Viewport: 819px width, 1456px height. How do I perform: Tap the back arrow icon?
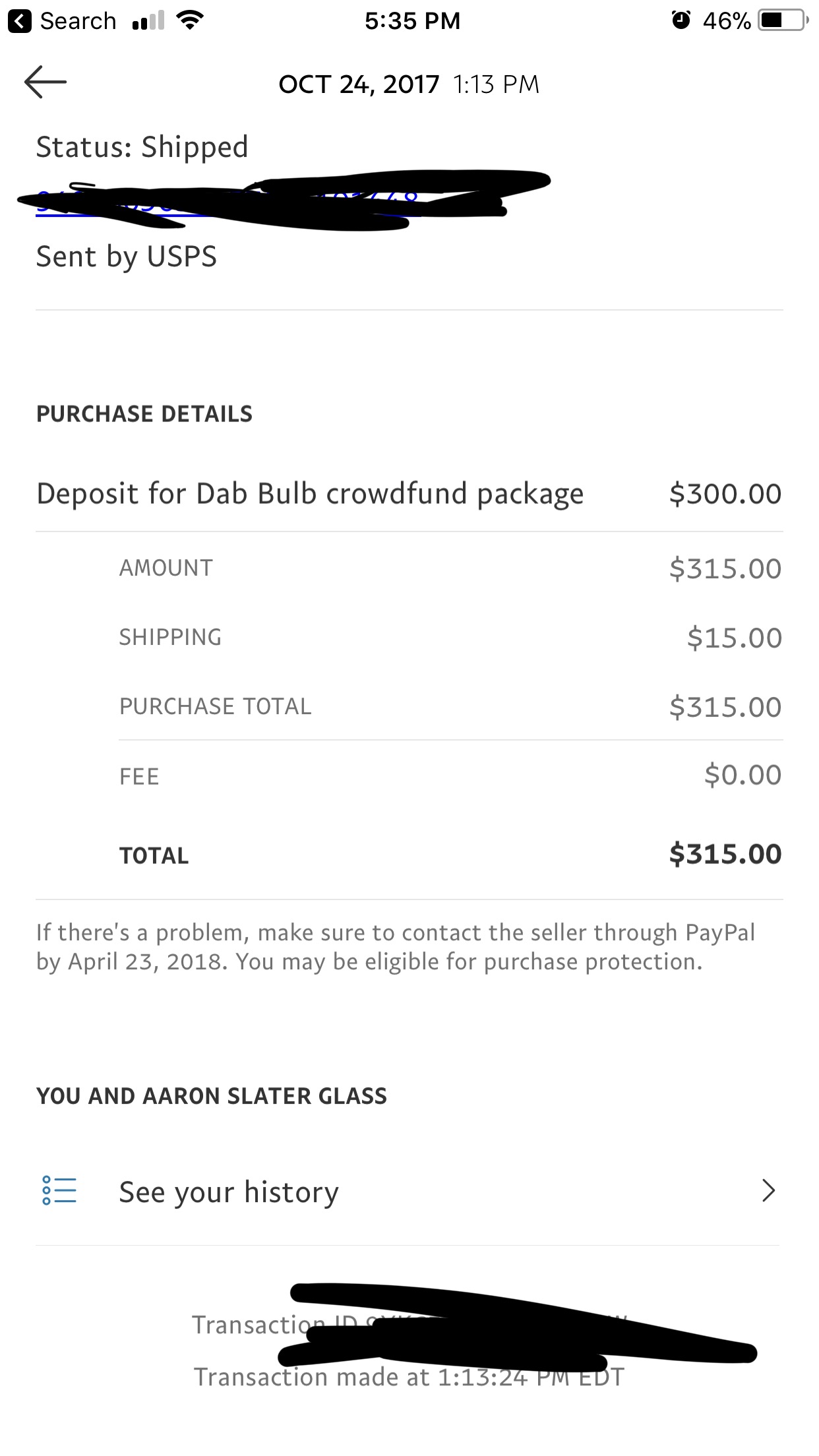pyautogui.click(x=45, y=82)
